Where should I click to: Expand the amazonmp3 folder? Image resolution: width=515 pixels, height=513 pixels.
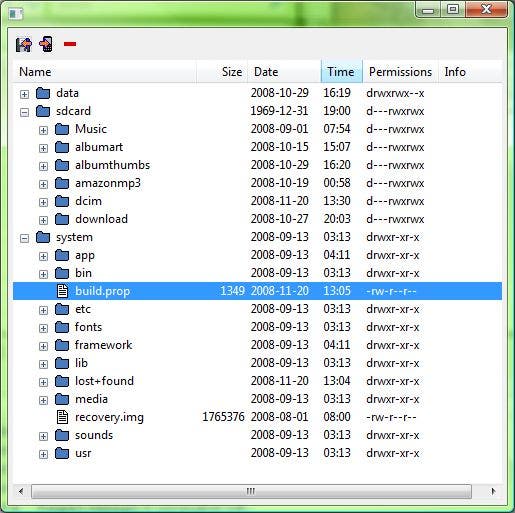point(43,184)
